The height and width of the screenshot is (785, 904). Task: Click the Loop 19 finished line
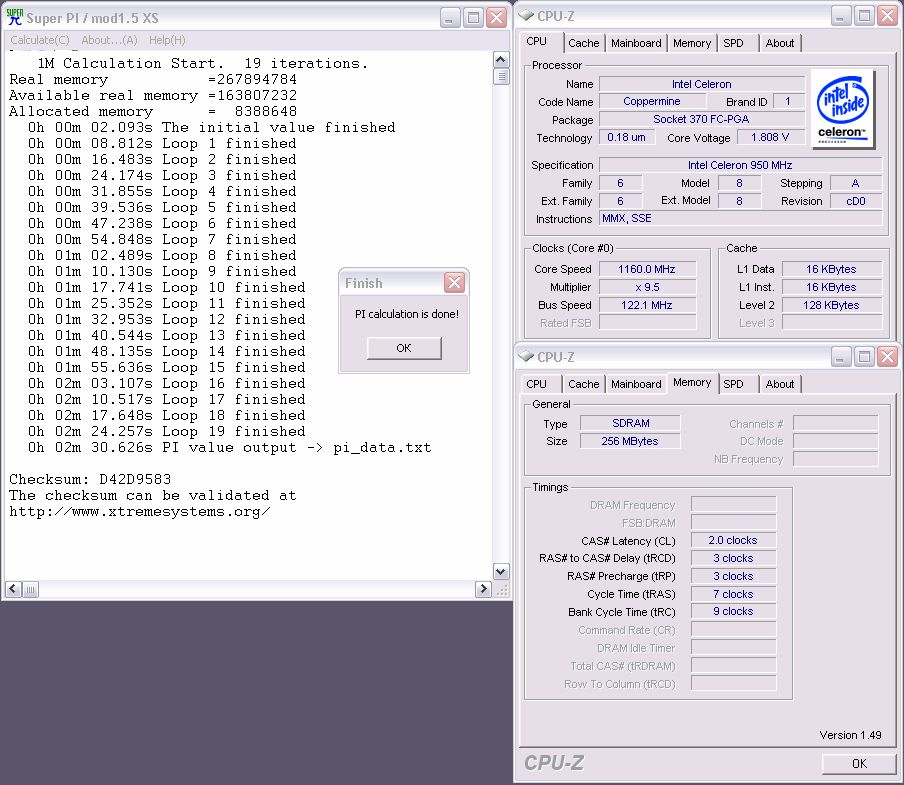coord(167,432)
